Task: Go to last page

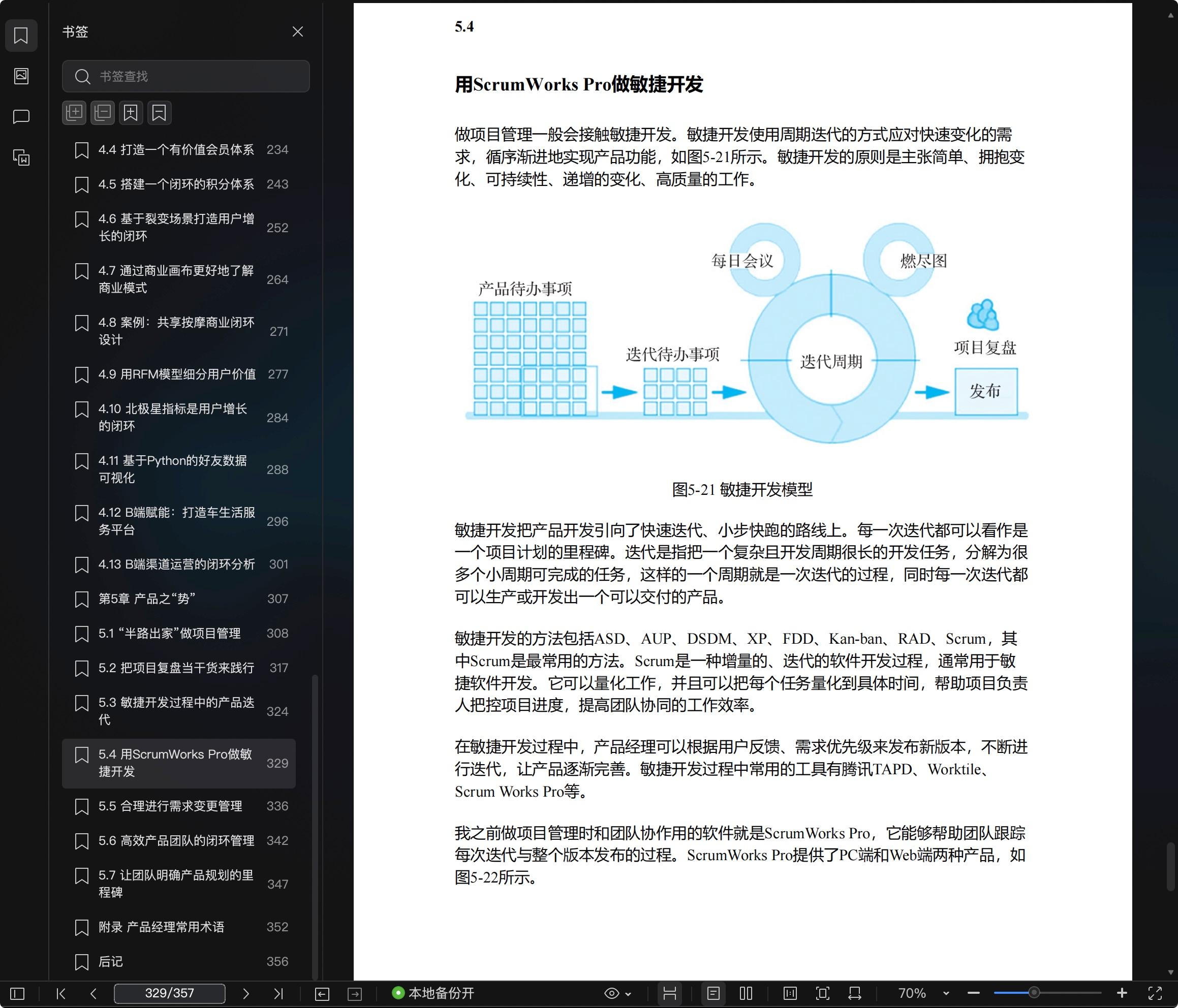Action: pos(278,993)
